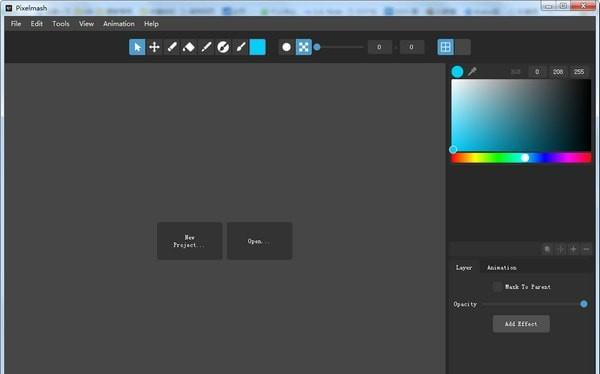Click the first icon of the layer list toolbar
Image resolution: width=600 pixels, height=374 pixels.
547,249
